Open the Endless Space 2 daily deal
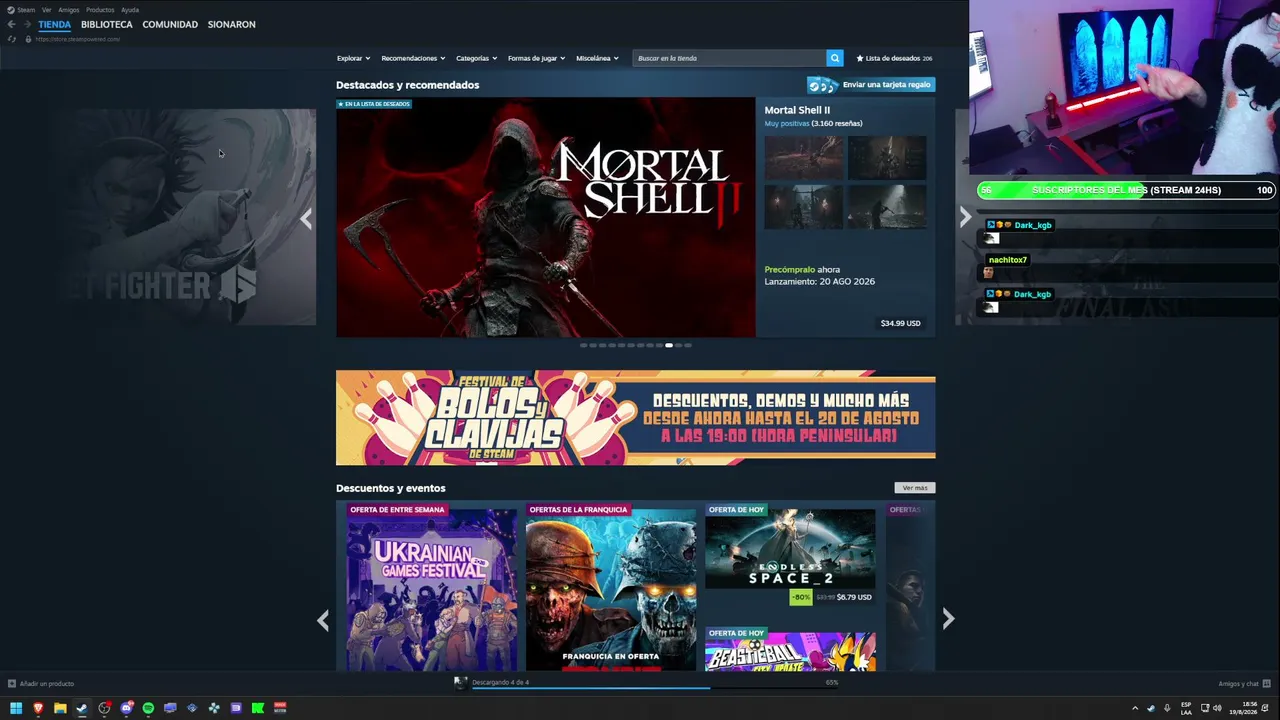1280x720 pixels. [x=790, y=555]
